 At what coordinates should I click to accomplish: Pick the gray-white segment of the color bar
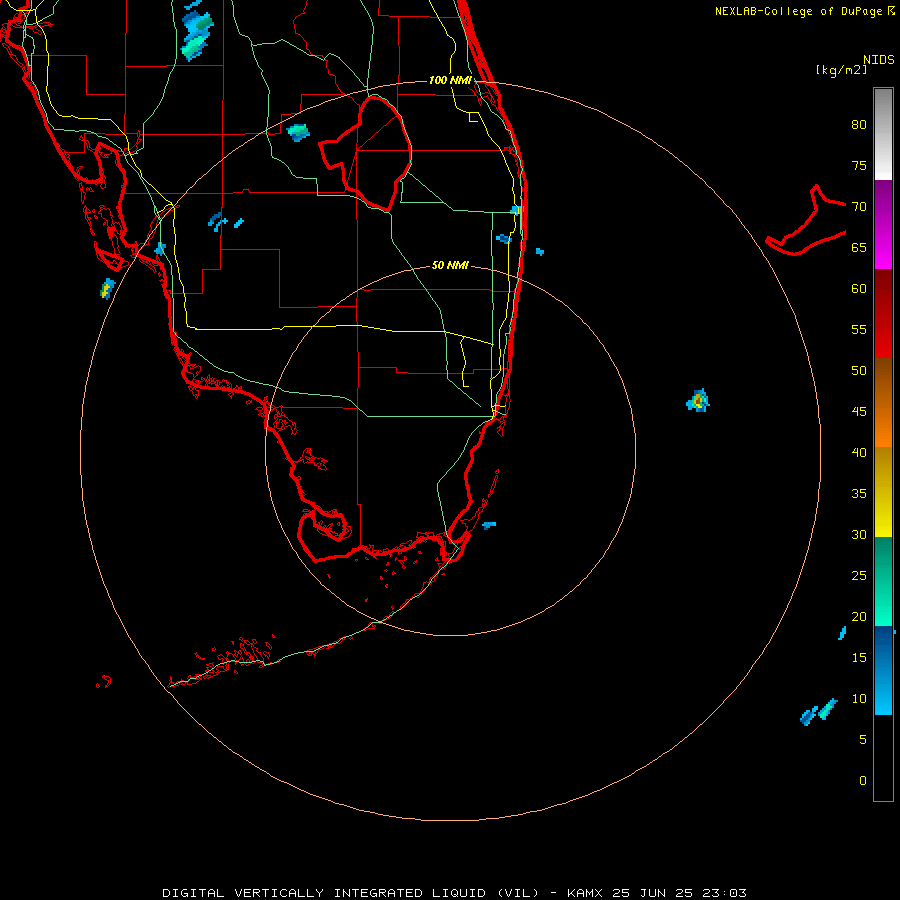[x=883, y=134]
